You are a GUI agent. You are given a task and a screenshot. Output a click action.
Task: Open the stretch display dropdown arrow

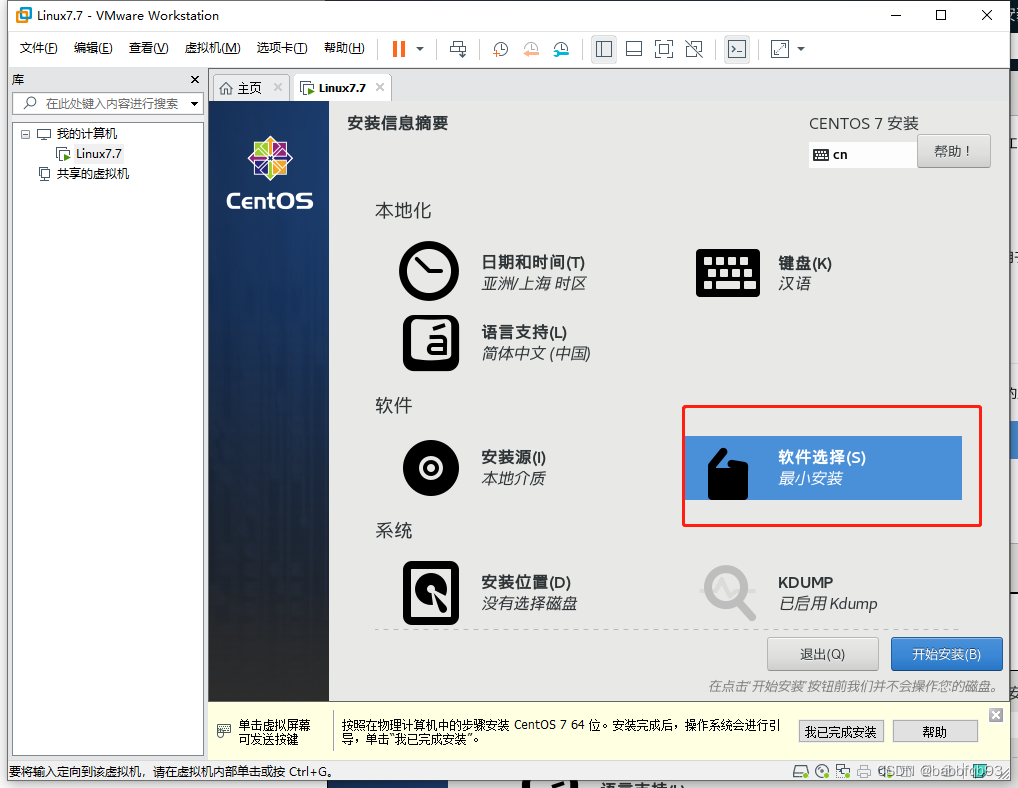801,49
